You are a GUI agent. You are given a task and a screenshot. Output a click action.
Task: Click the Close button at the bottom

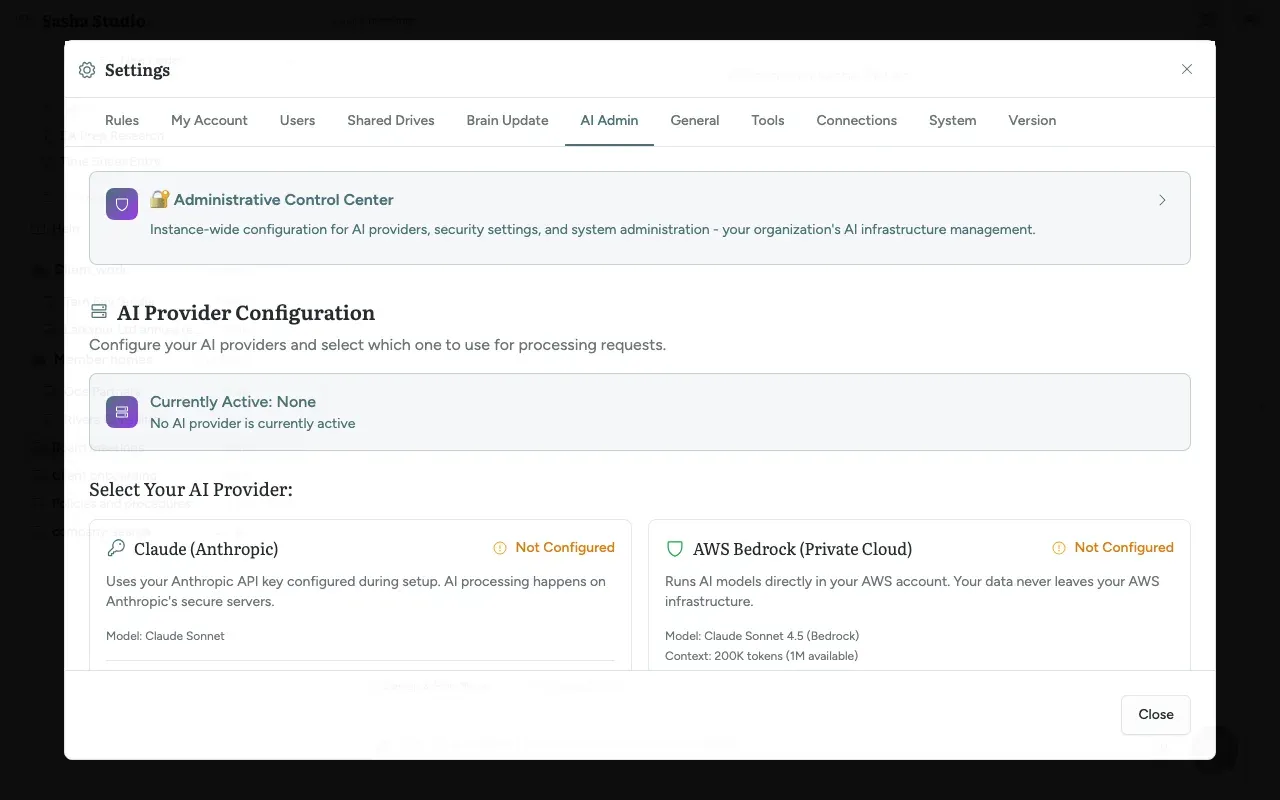point(1156,714)
